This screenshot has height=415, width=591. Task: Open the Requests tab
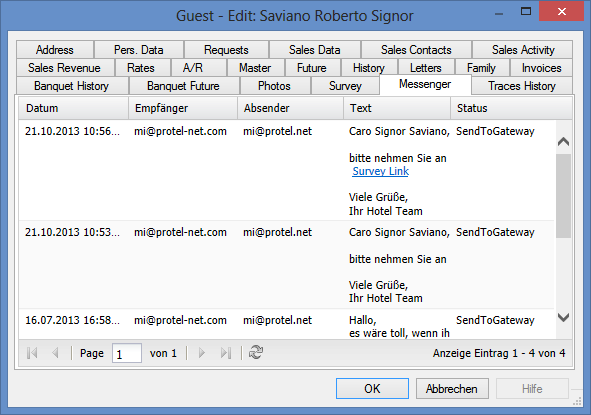coord(226,50)
